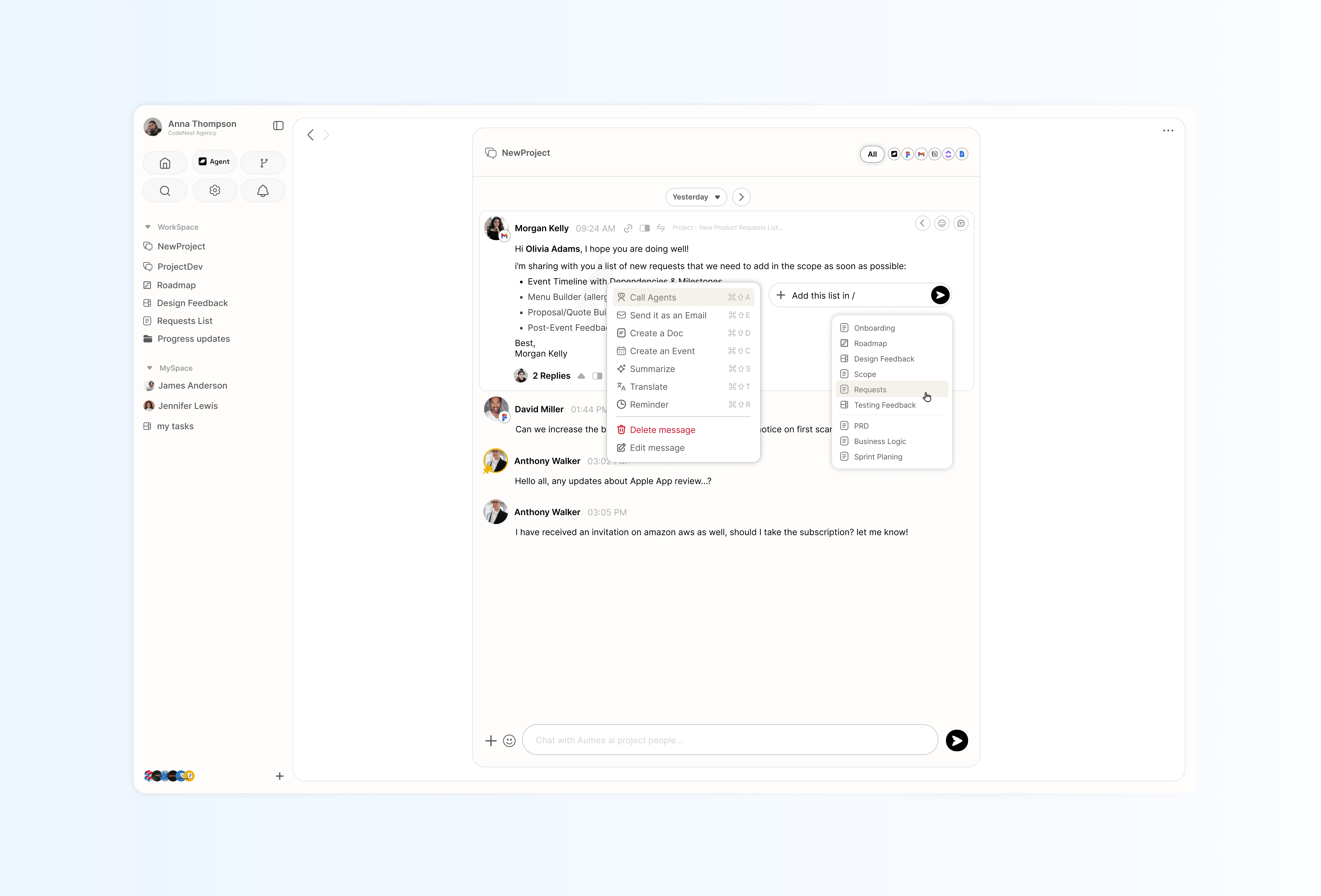
Task: Expand the 2 Replies thread
Action: coord(551,376)
